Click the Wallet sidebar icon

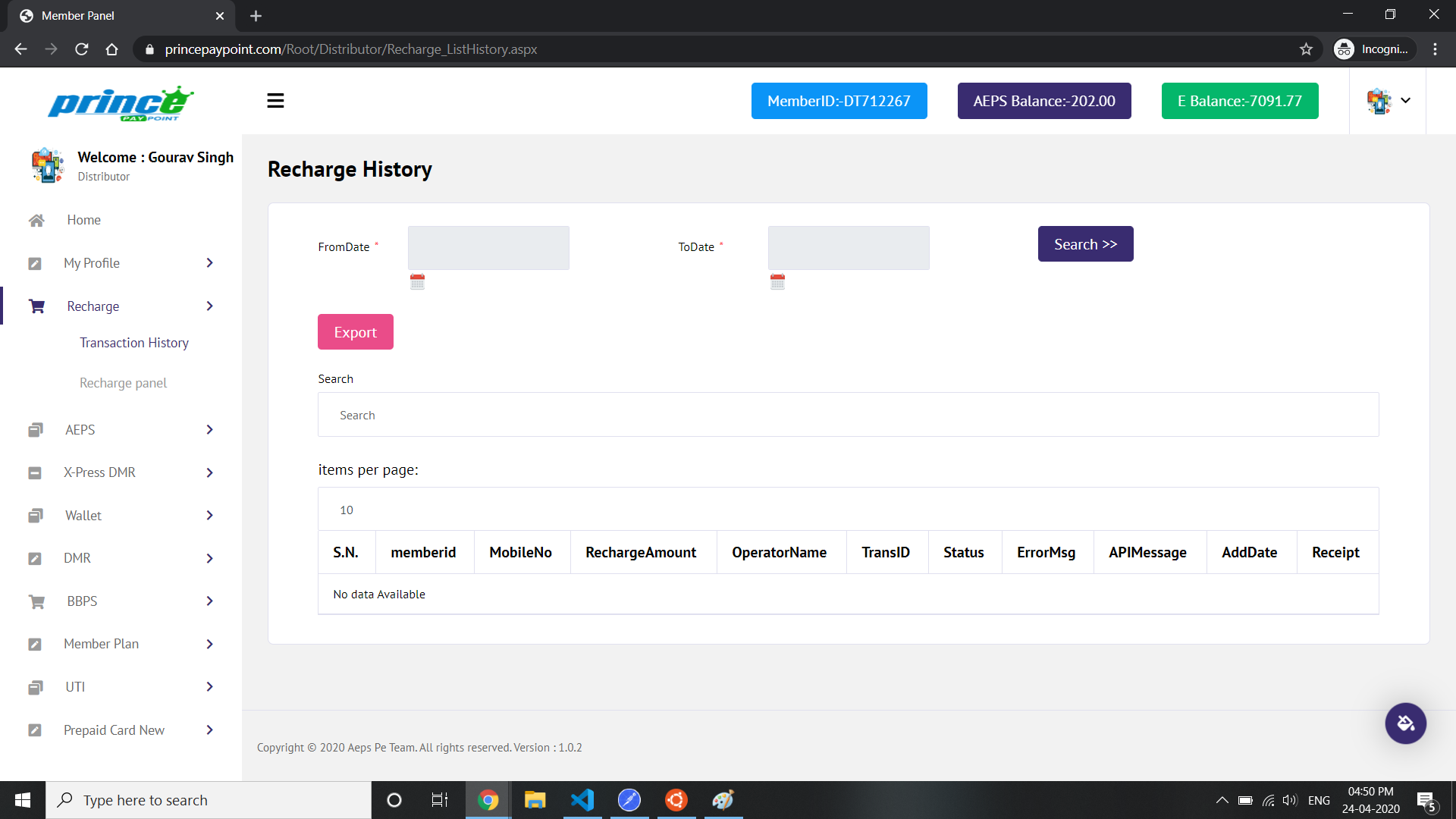click(36, 516)
